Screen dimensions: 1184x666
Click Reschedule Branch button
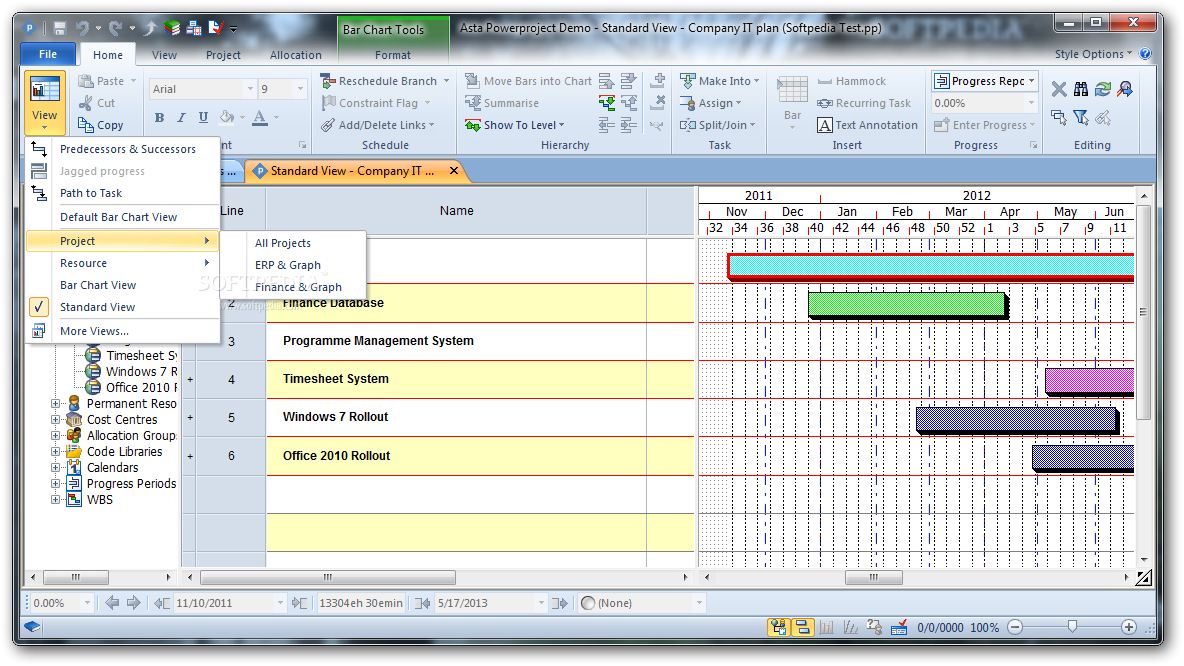[384, 81]
